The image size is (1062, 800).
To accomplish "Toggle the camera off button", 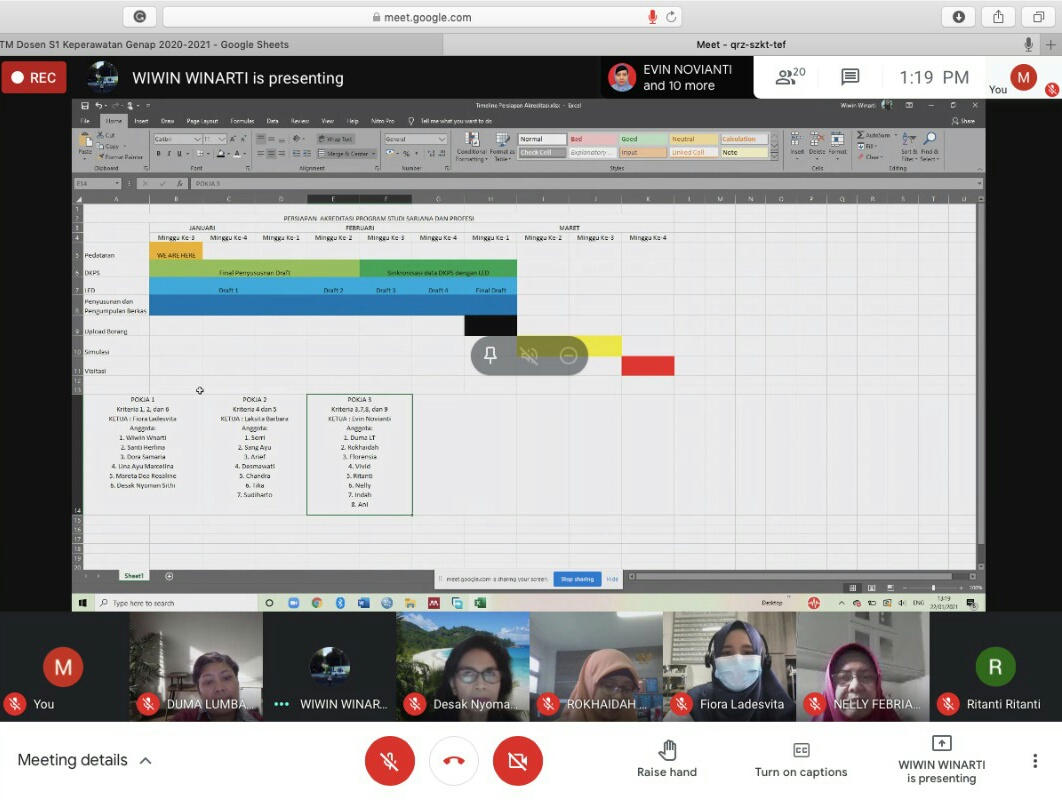I will coord(517,761).
